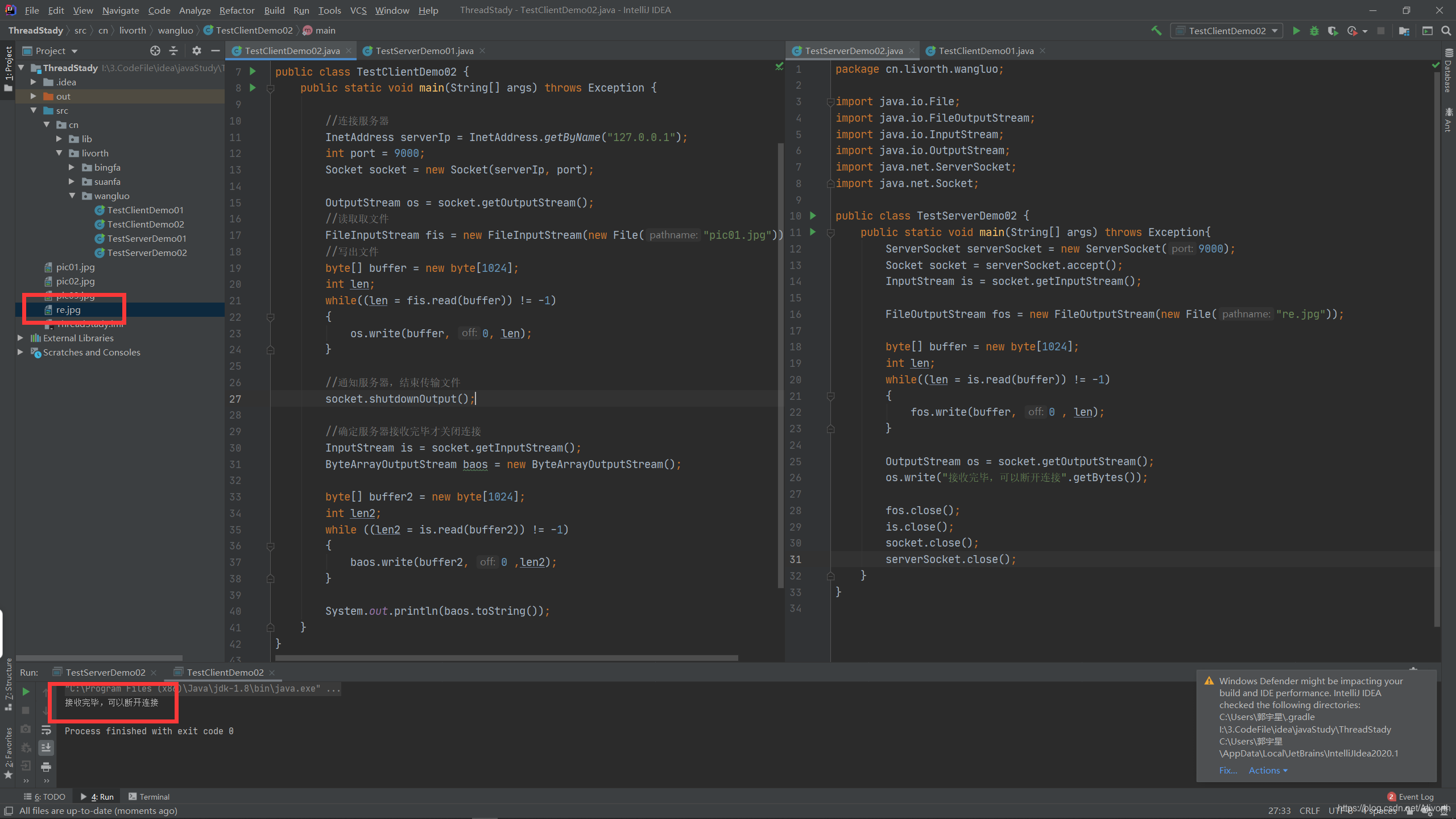Screen dimensions: 1456x819
Task: Open the Actions dropdown in the Defender notification
Action: (1268, 770)
